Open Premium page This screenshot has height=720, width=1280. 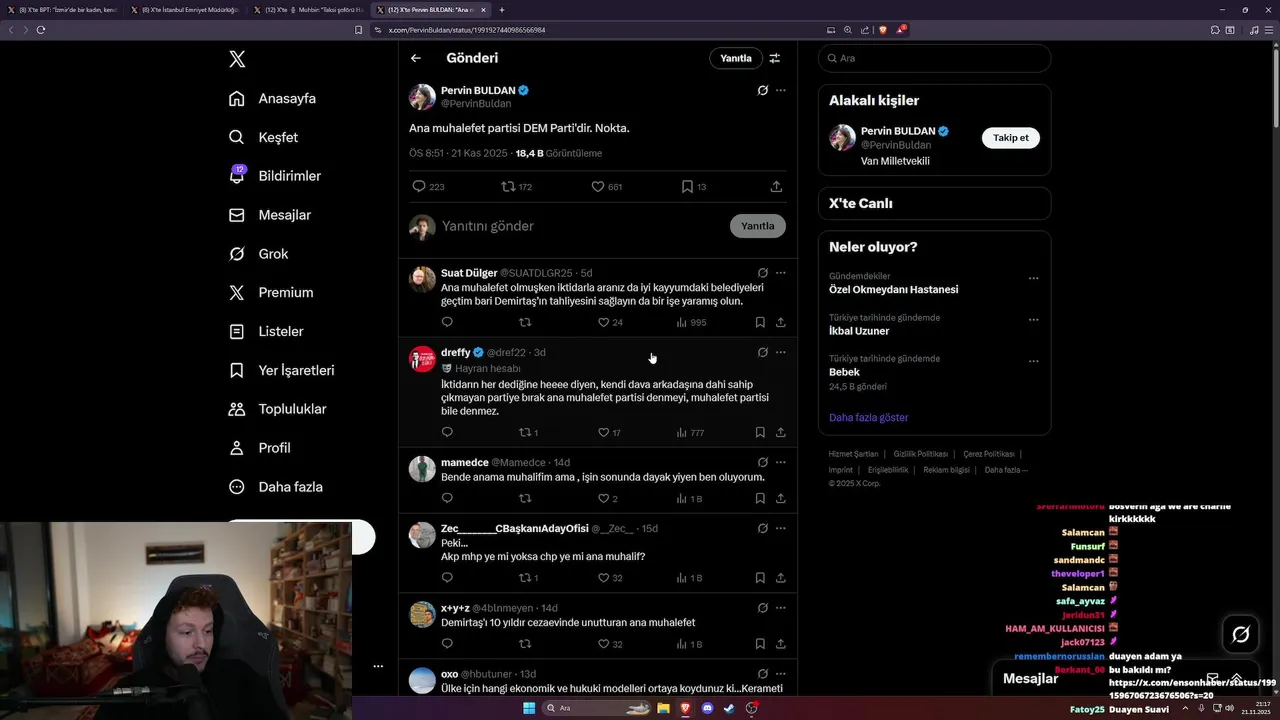[270, 292]
